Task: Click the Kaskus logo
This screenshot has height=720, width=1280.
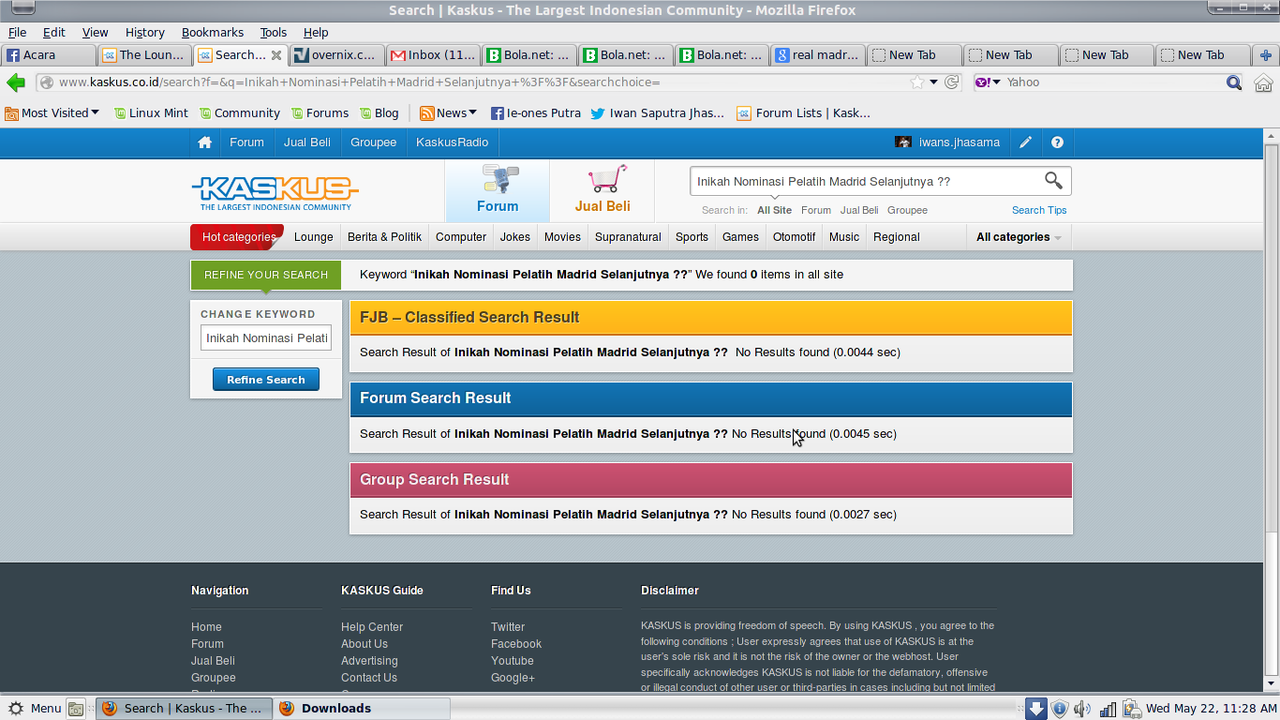Action: 275,192
